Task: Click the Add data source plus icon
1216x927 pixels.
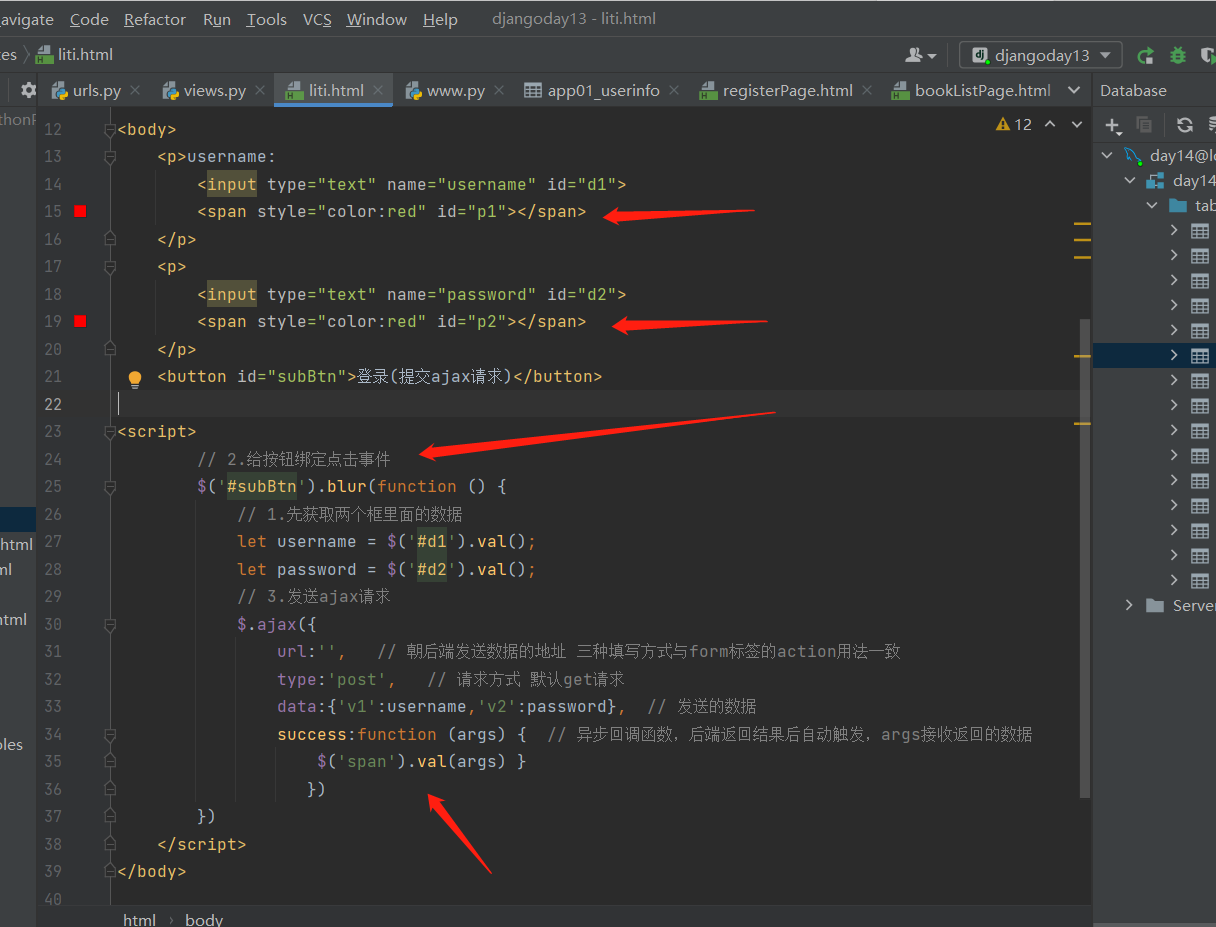Action: pyautogui.click(x=1113, y=125)
